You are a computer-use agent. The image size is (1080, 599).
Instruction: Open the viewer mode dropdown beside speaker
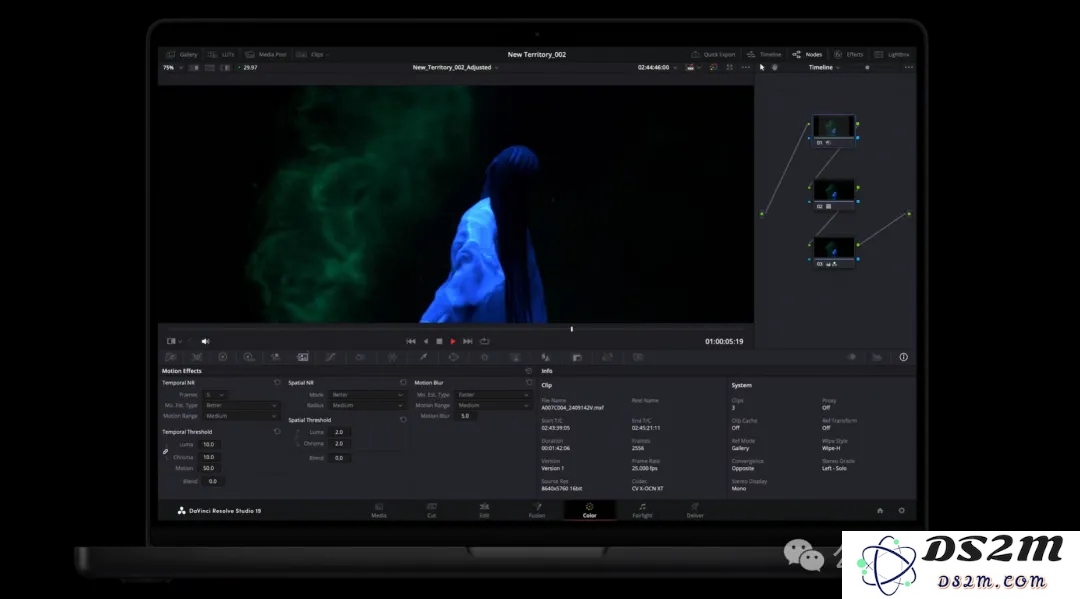[174, 341]
